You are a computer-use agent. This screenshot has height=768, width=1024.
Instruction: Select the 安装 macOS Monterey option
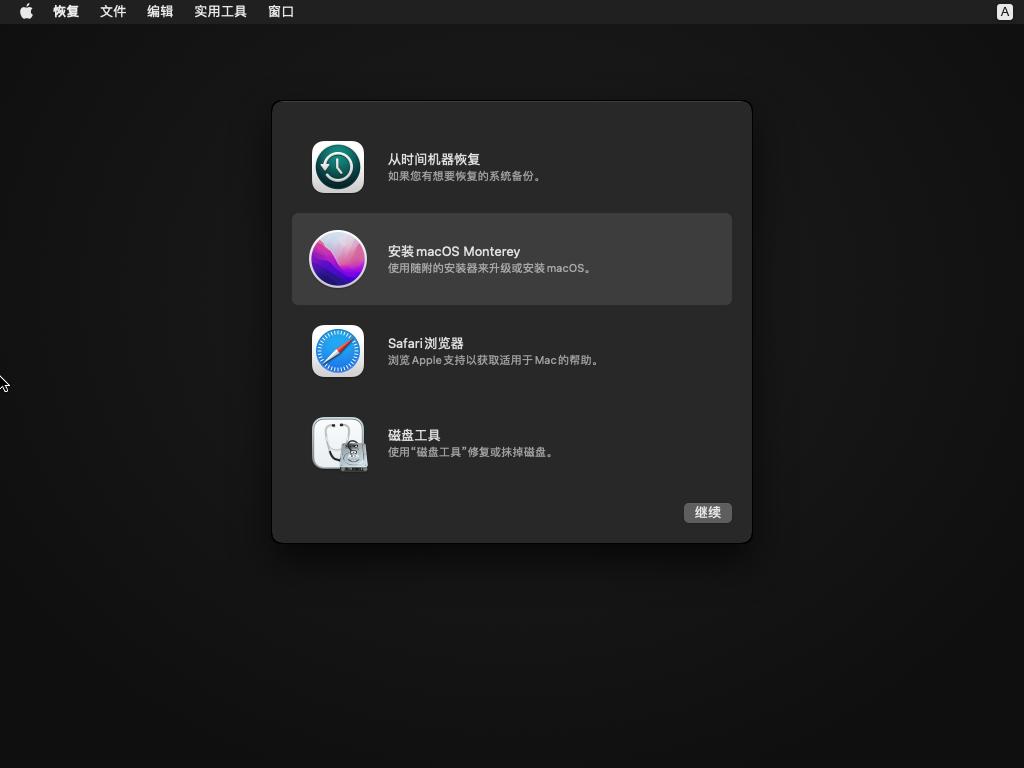[511, 258]
